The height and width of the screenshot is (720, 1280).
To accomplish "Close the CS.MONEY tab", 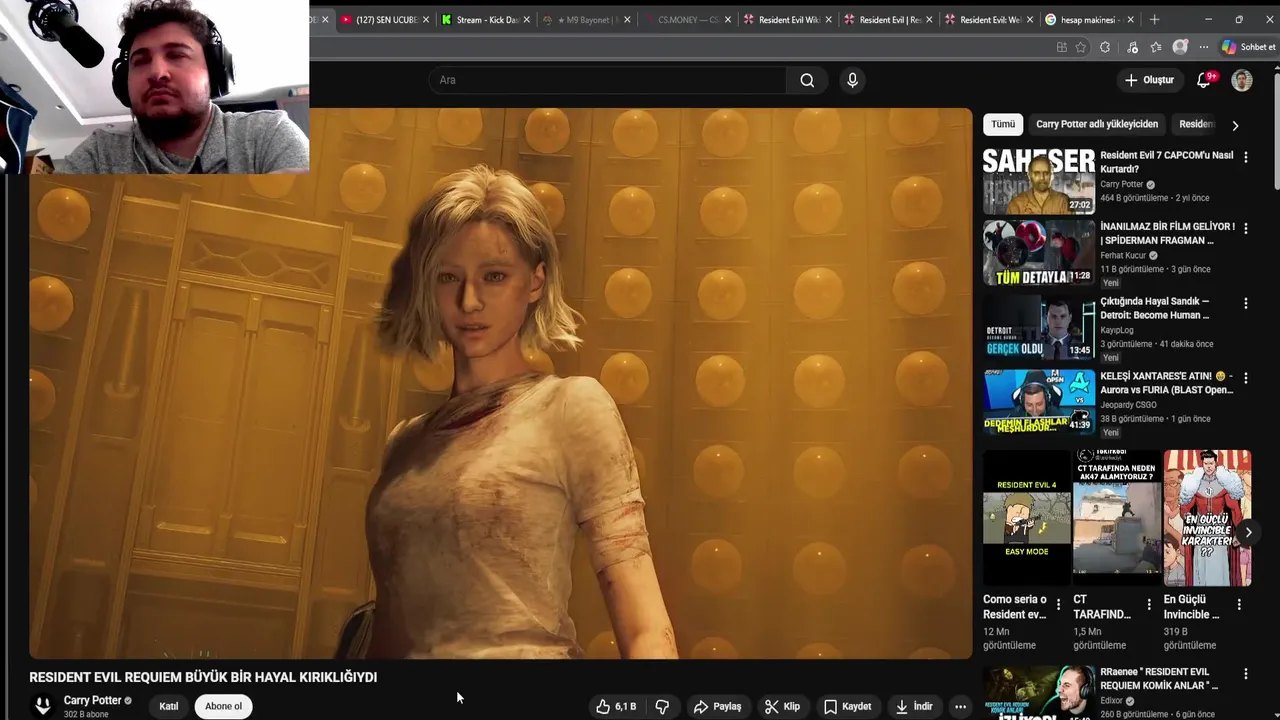I will pos(727,19).
